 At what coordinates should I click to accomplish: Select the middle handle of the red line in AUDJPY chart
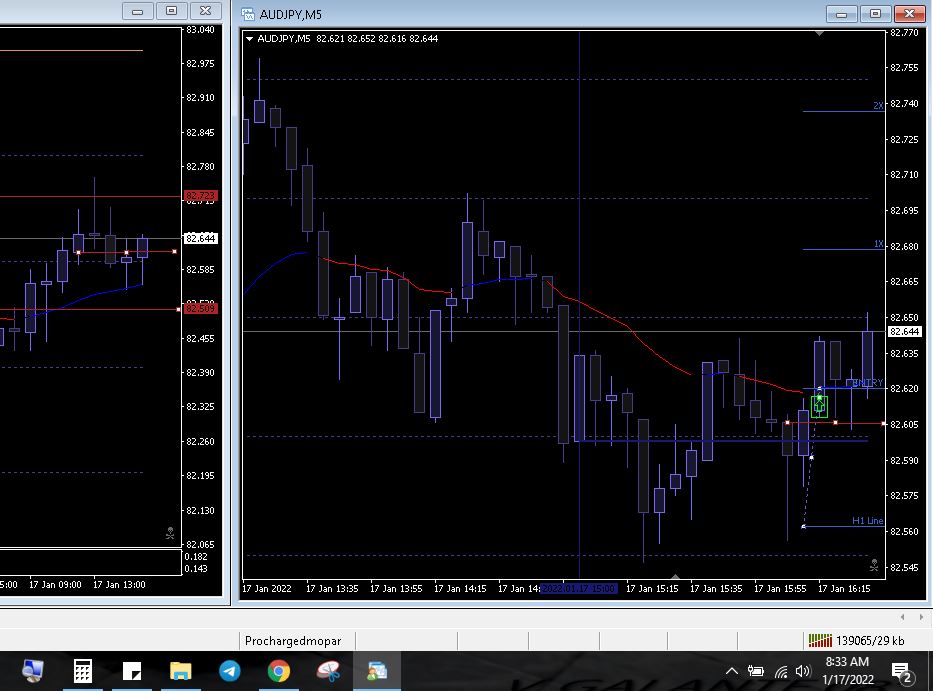(835, 423)
